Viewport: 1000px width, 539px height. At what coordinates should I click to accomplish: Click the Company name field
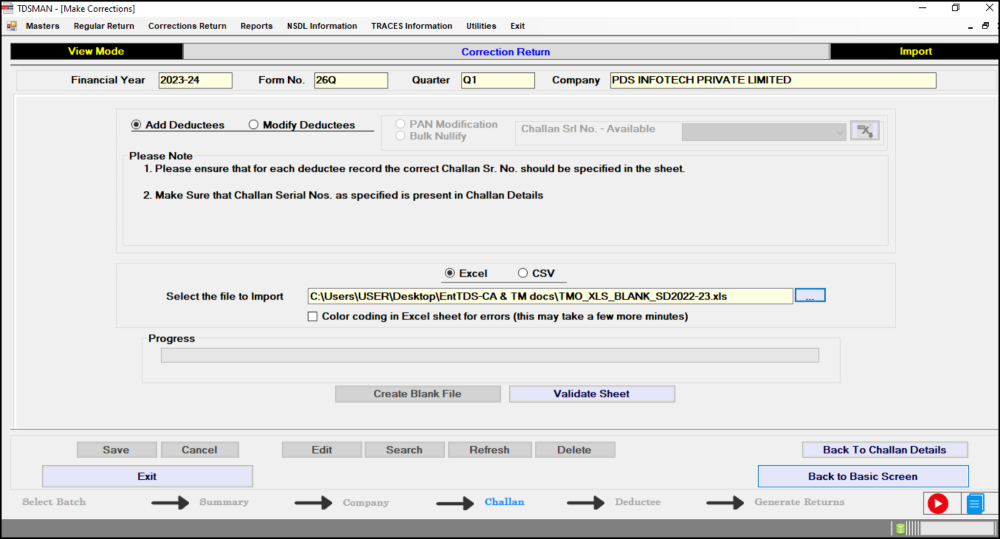[773, 80]
